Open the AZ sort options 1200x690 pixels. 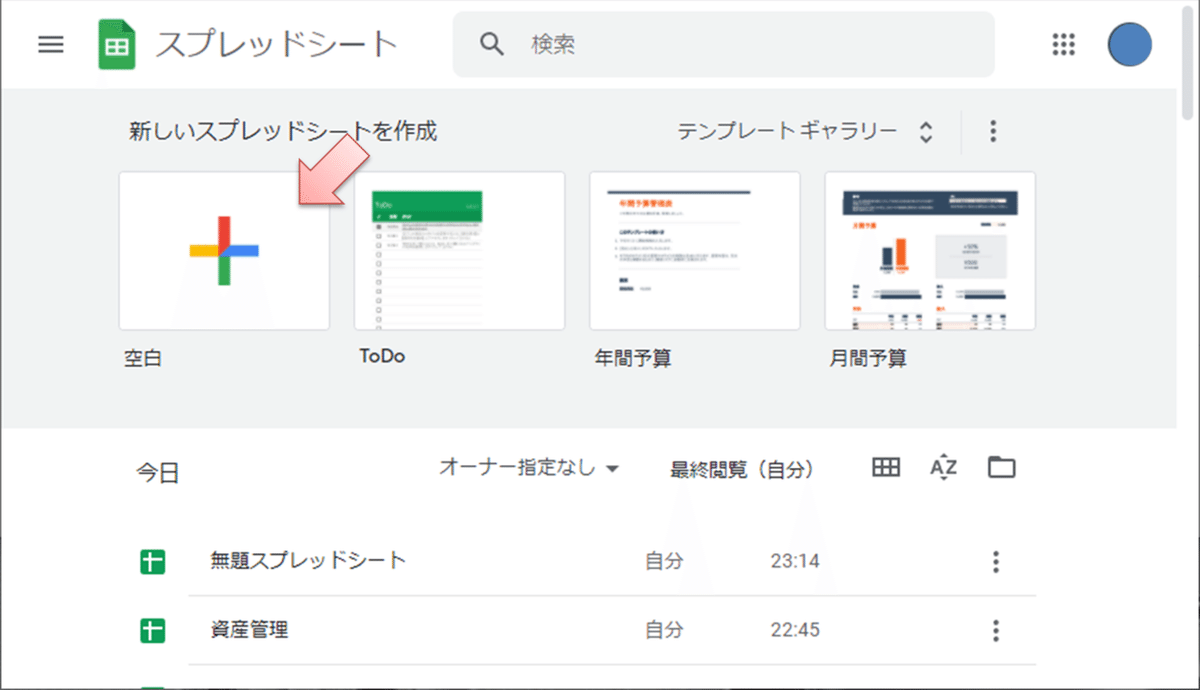943,467
